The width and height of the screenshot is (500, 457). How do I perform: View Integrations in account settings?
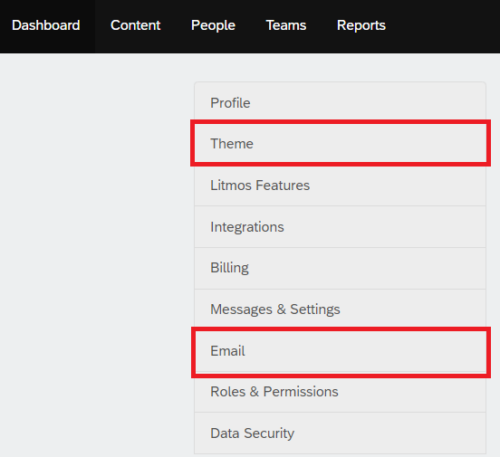coord(340,227)
